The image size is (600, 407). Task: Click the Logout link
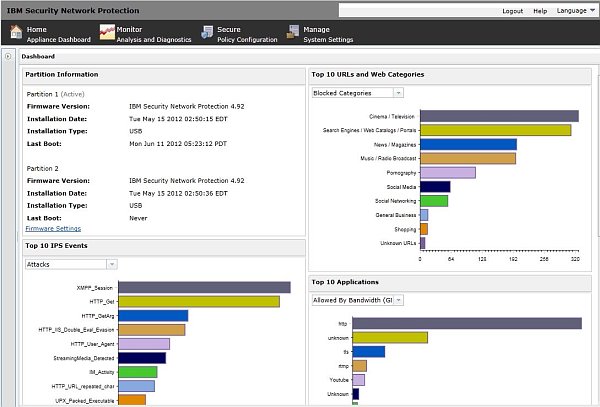point(512,11)
